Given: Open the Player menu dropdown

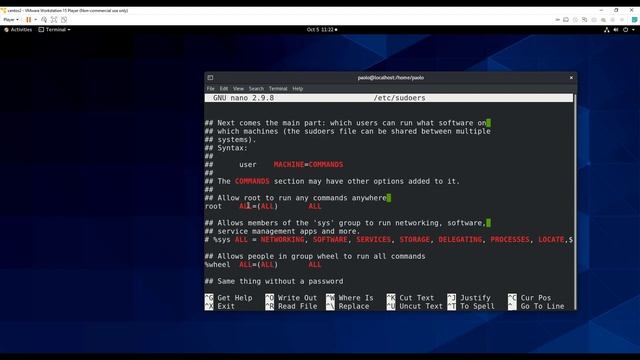Looking at the screenshot, I should click(11, 20).
